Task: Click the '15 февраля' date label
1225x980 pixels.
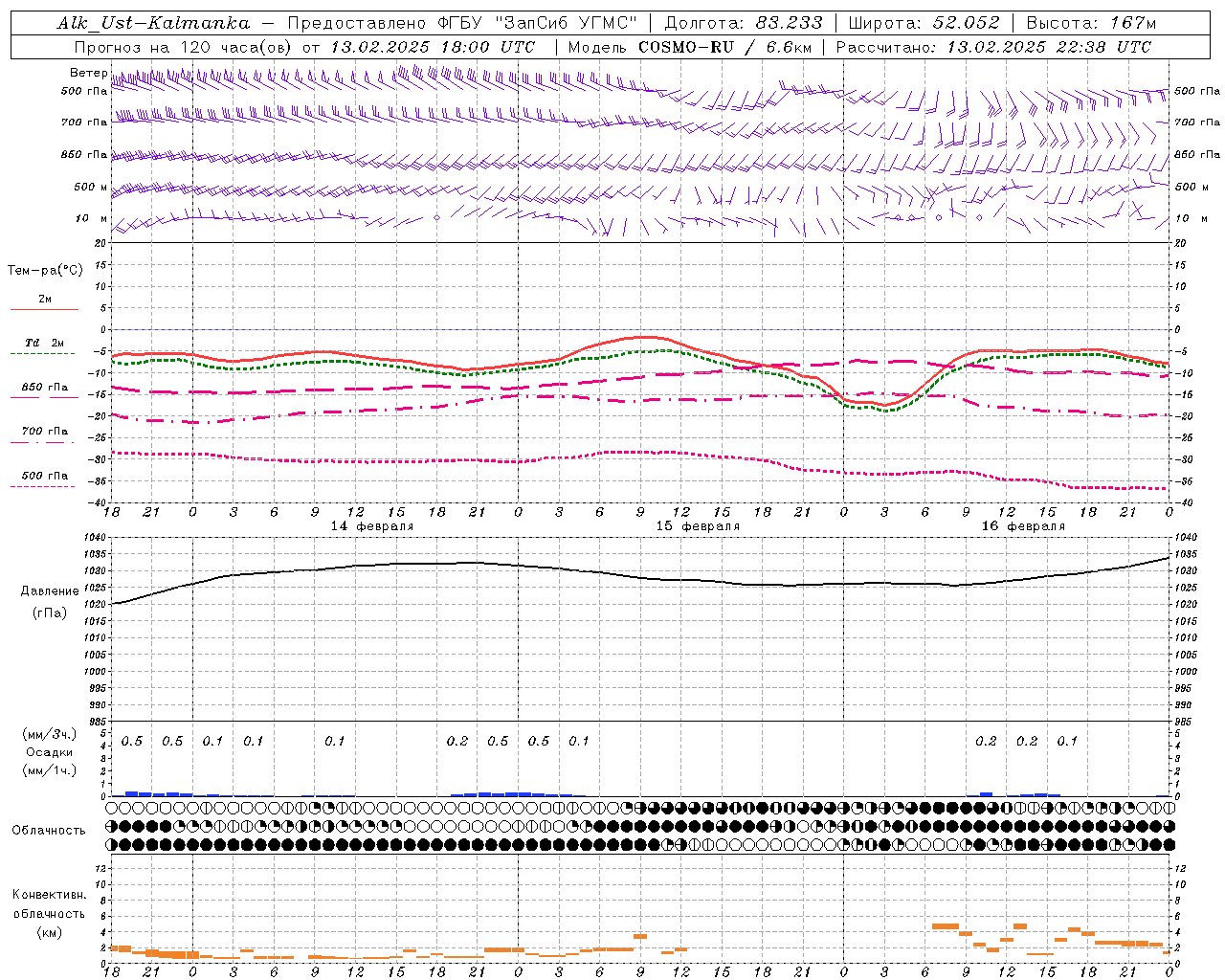Action: pos(698,526)
